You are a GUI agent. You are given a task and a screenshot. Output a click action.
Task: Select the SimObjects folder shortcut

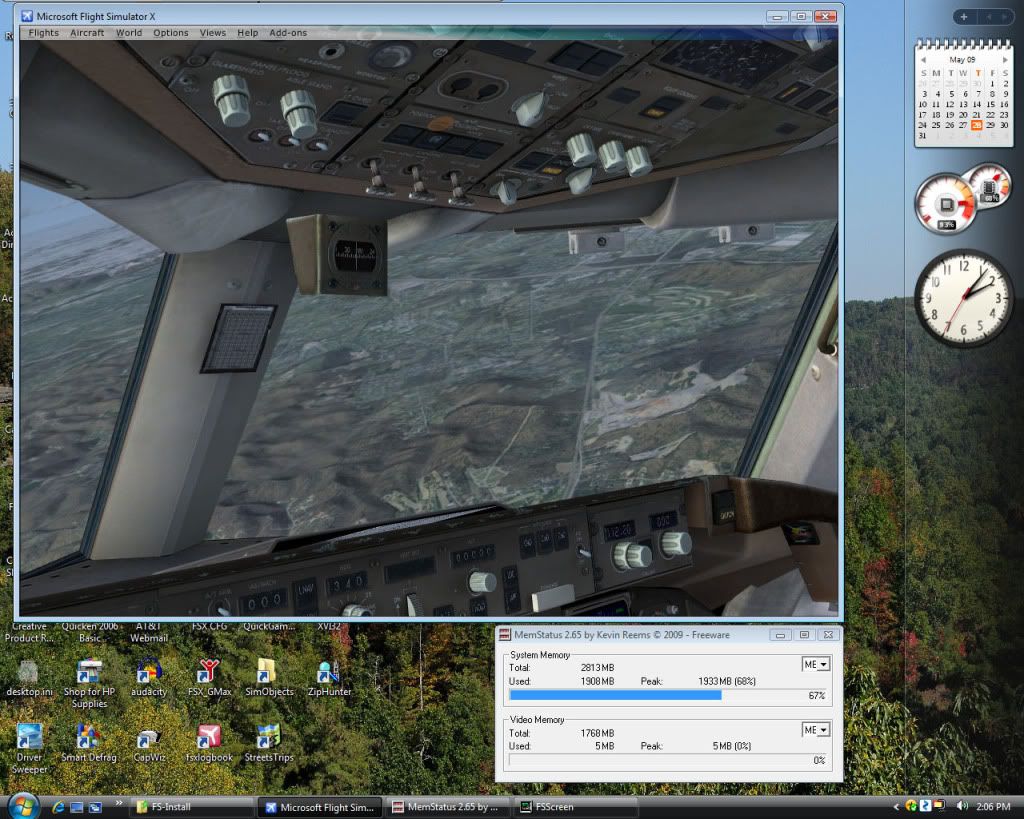[269, 678]
